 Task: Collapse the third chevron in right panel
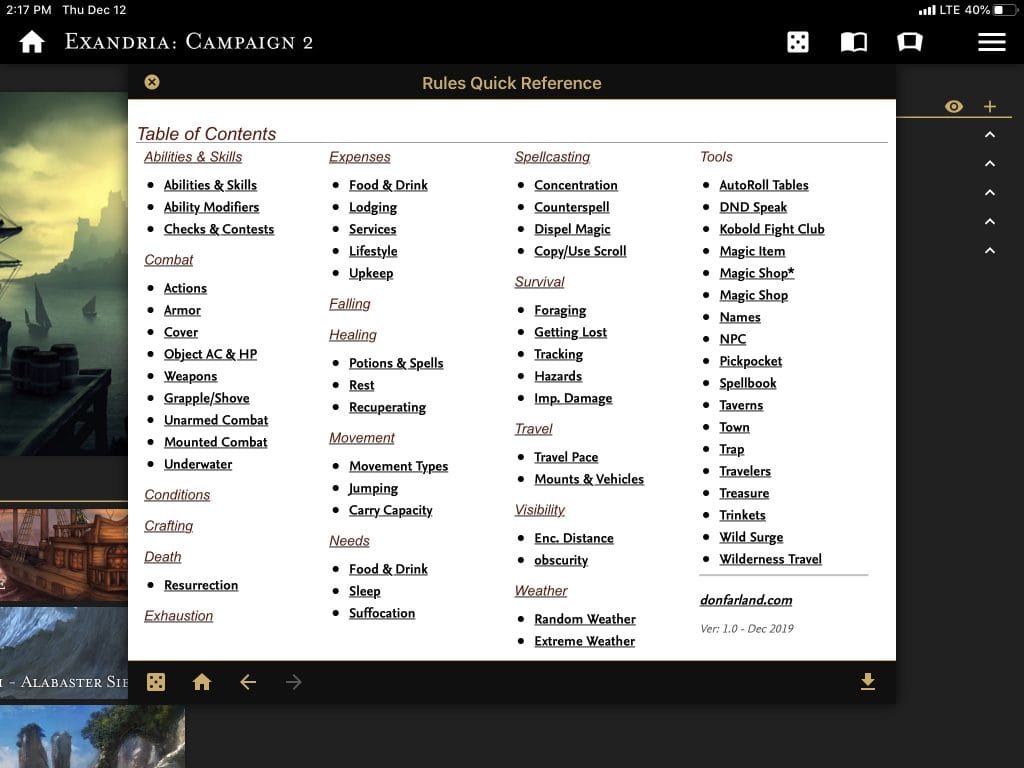990,193
